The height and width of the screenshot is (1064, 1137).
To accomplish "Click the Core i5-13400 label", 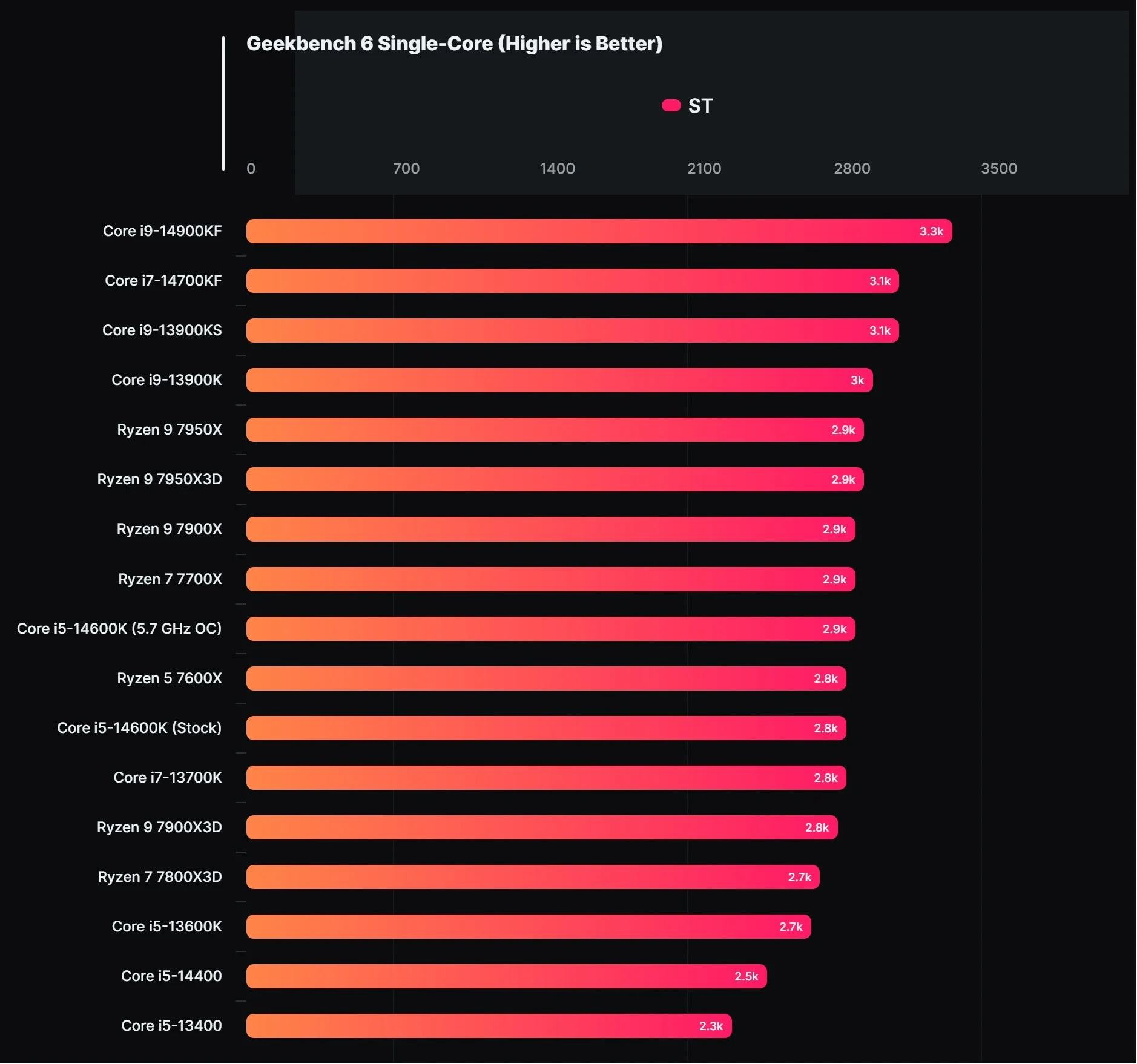I will 171,1026.
